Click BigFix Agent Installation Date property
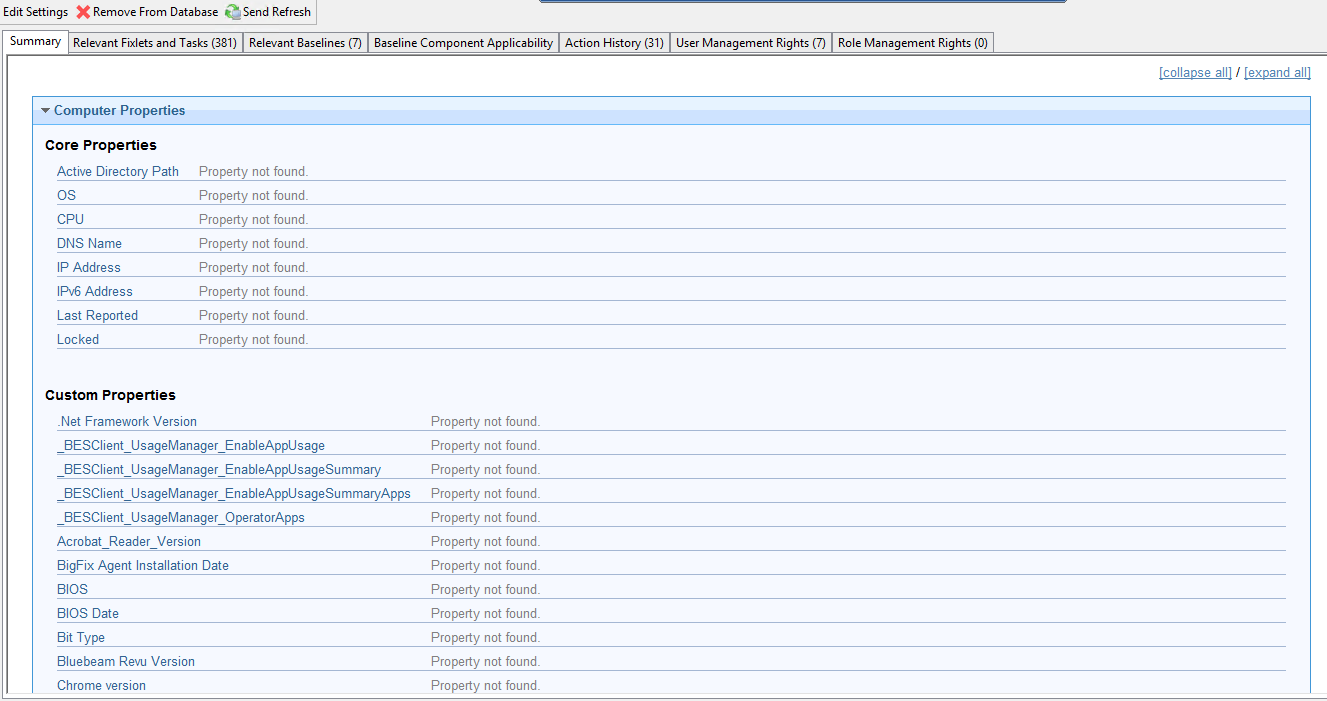The width and height of the screenshot is (1327, 701). point(143,566)
